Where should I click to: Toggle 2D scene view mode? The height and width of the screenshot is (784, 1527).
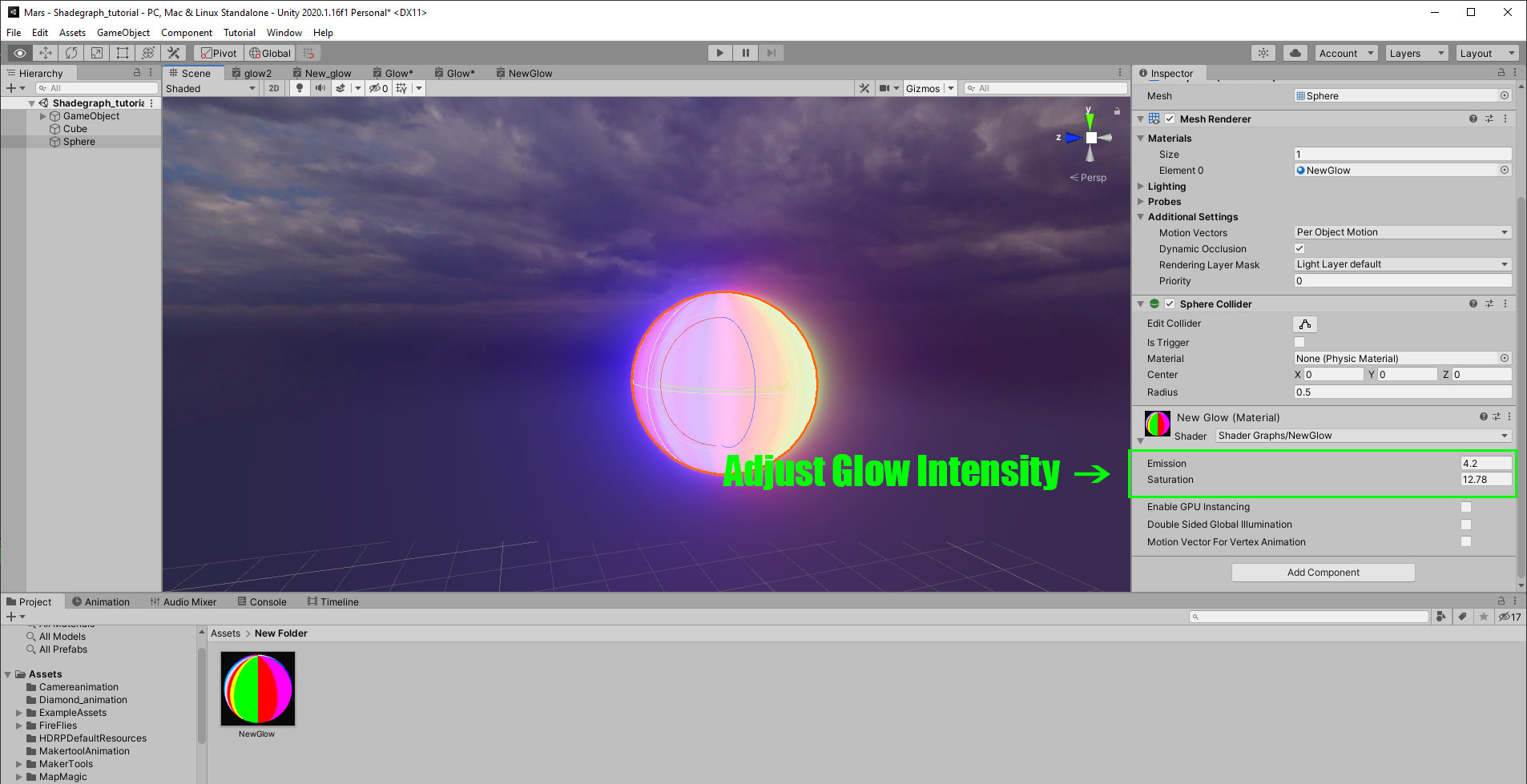tap(274, 88)
